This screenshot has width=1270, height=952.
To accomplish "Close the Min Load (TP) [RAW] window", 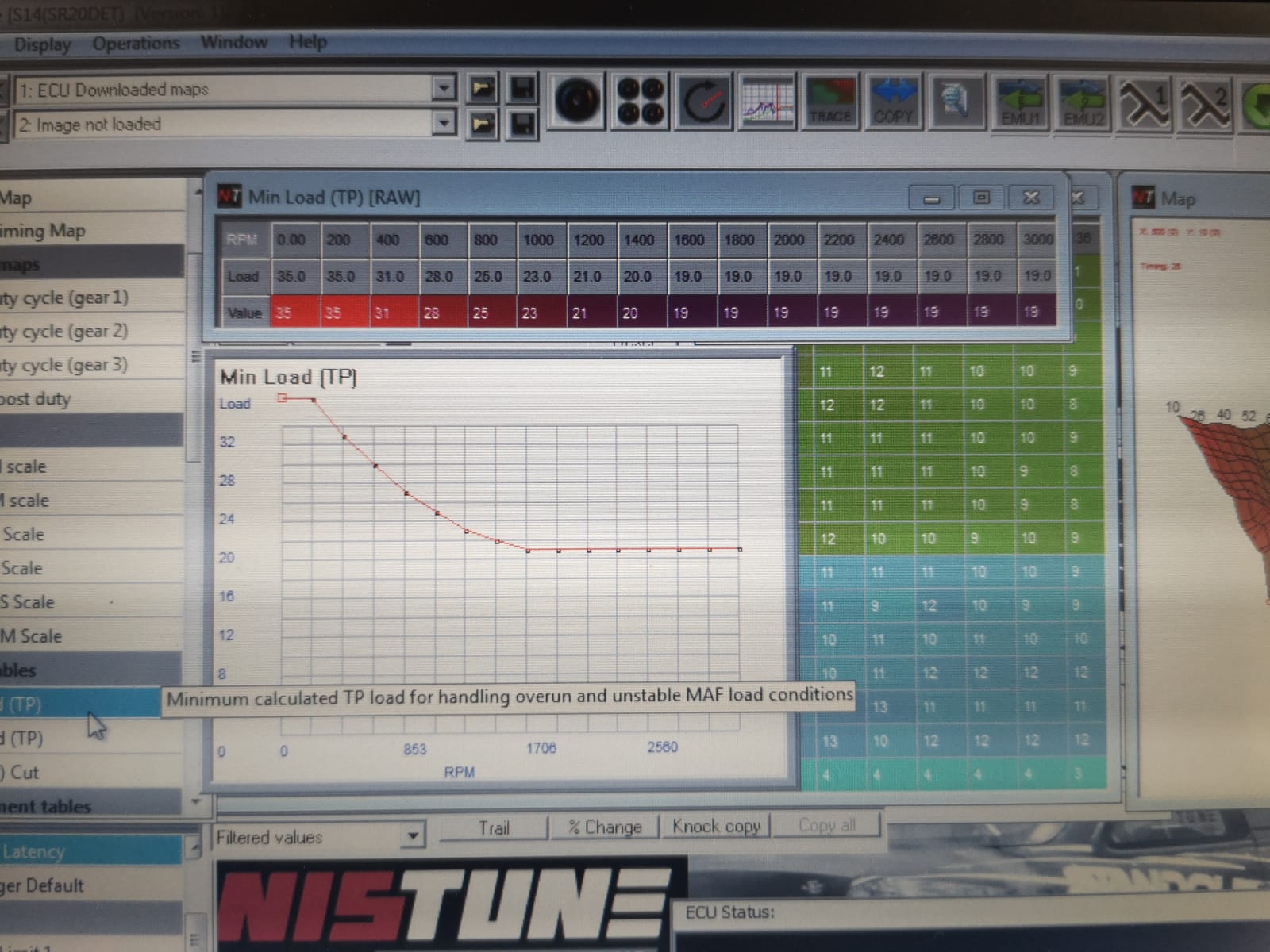I will click(1030, 197).
